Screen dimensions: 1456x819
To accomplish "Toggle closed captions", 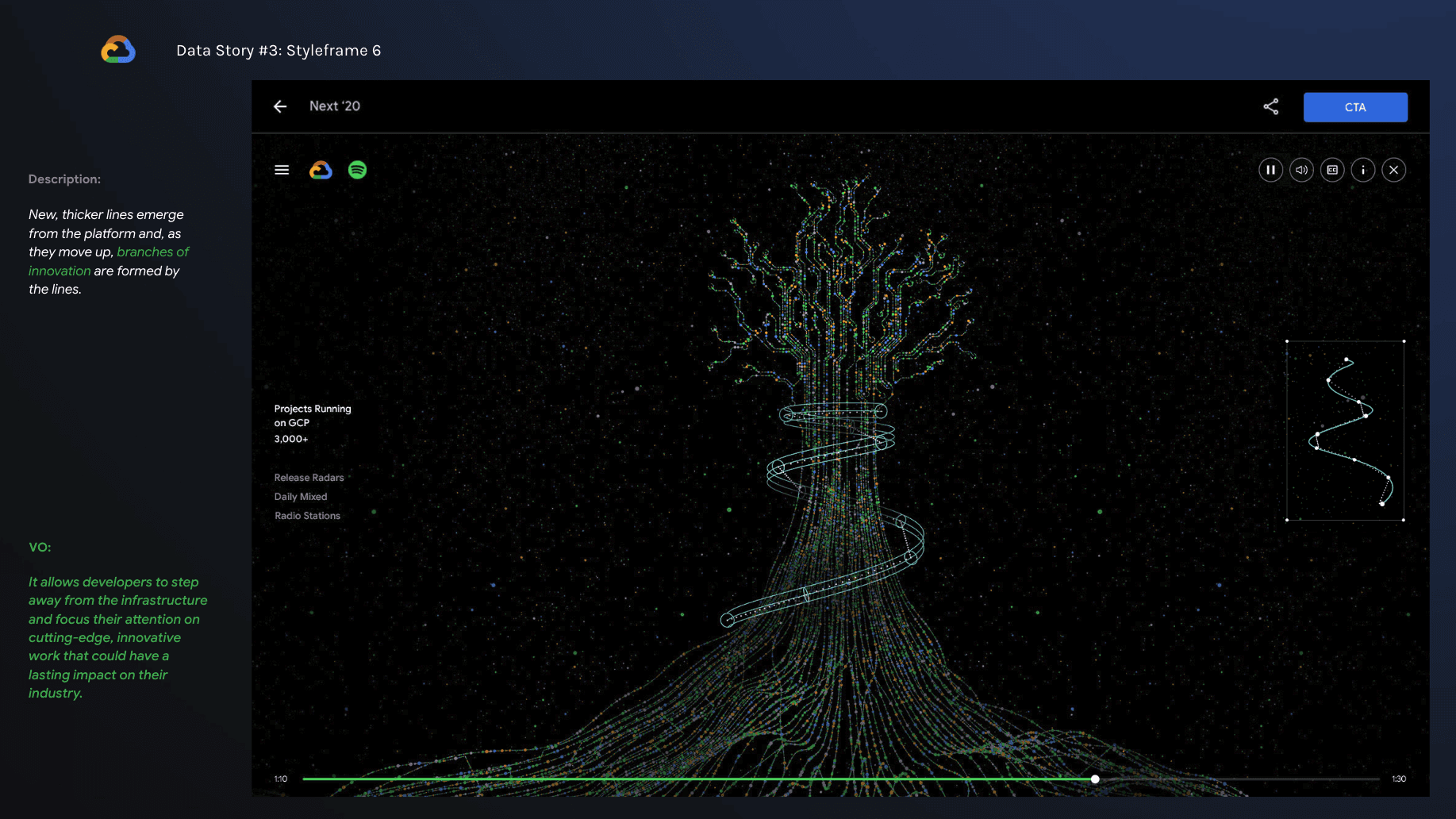I will [x=1332, y=170].
